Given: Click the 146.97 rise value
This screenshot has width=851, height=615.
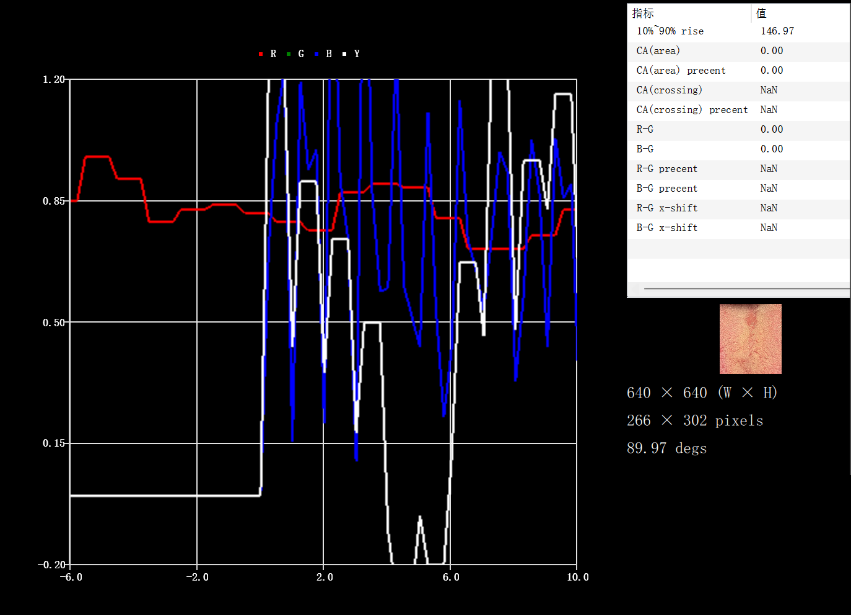Looking at the screenshot, I should pos(777,31).
